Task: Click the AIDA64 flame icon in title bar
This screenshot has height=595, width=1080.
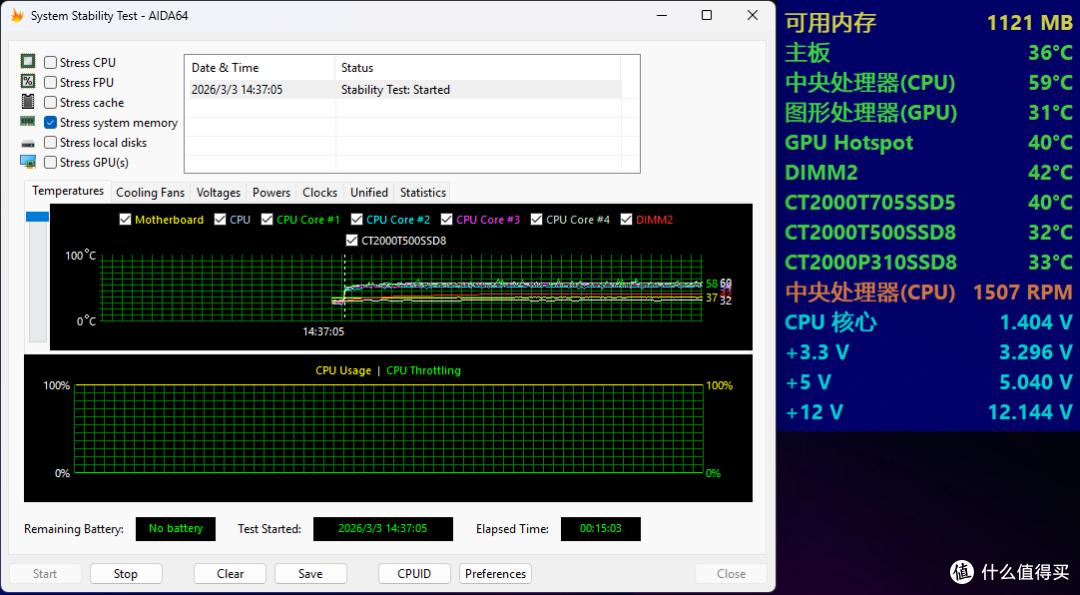Action: (x=17, y=16)
